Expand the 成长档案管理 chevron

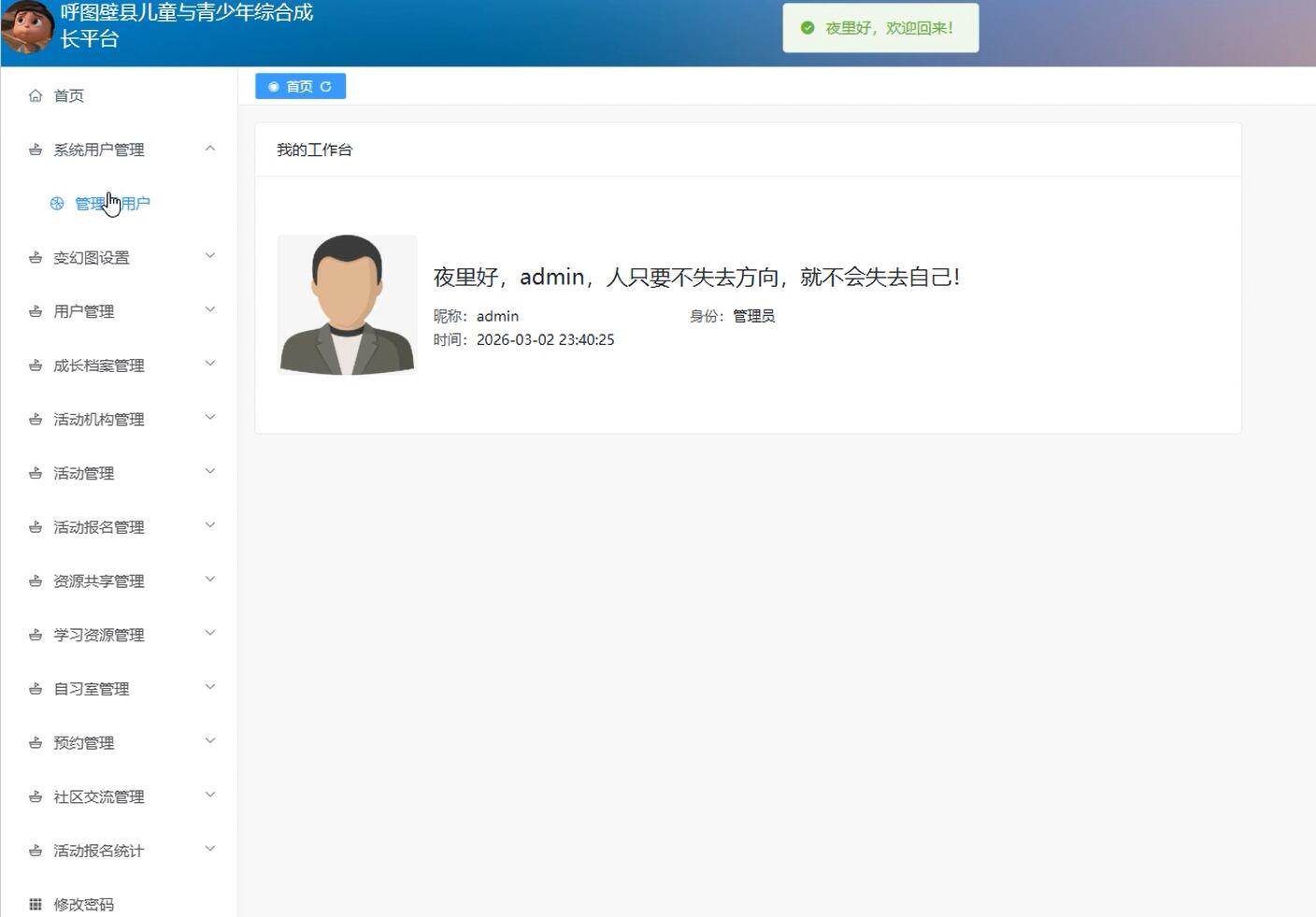(x=210, y=364)
